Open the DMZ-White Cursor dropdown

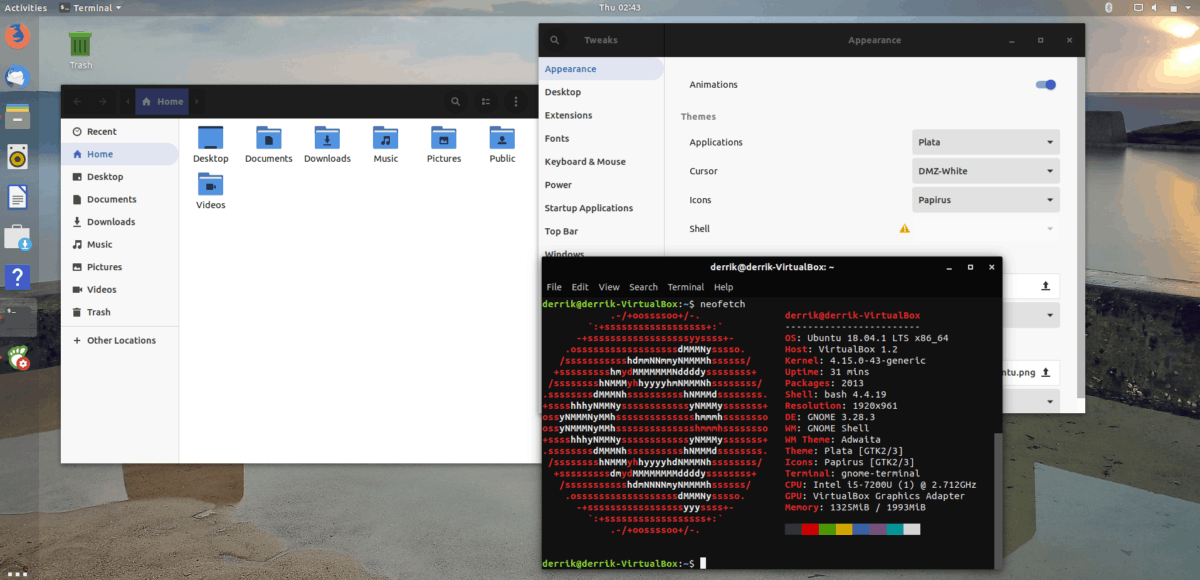pos(985,171)
